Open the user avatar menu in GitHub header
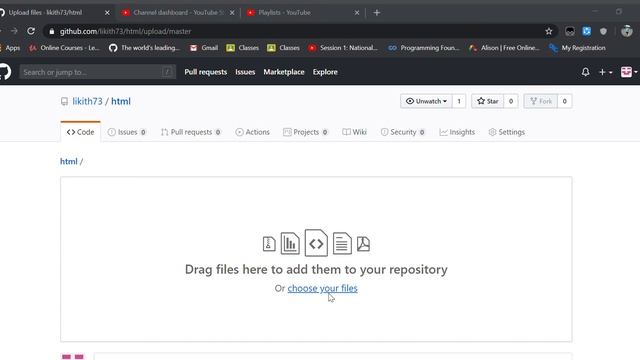 (629, 72)
